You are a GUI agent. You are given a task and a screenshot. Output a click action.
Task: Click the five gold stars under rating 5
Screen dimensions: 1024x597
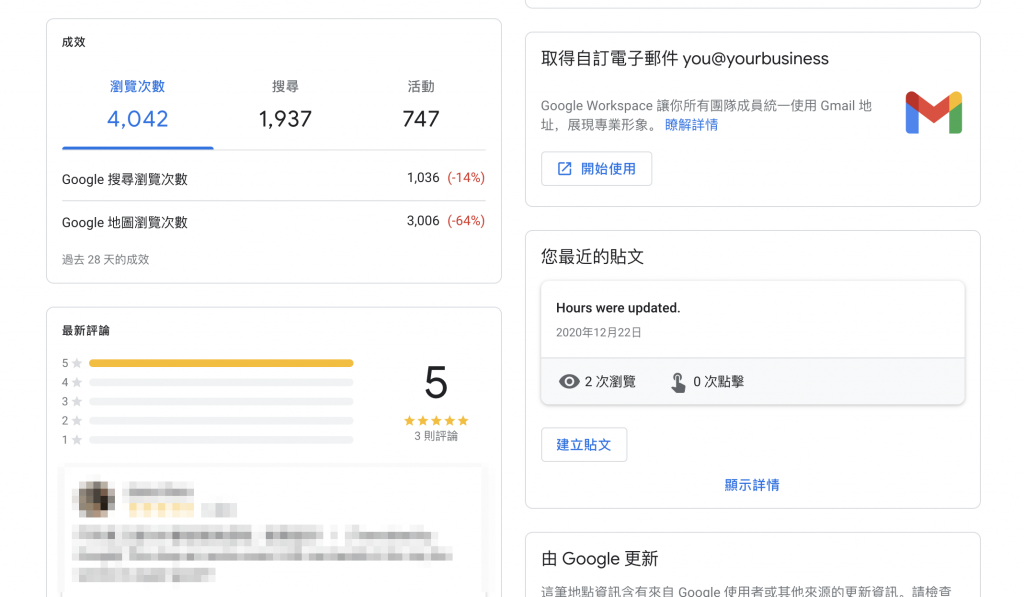(x=436, y=421)
